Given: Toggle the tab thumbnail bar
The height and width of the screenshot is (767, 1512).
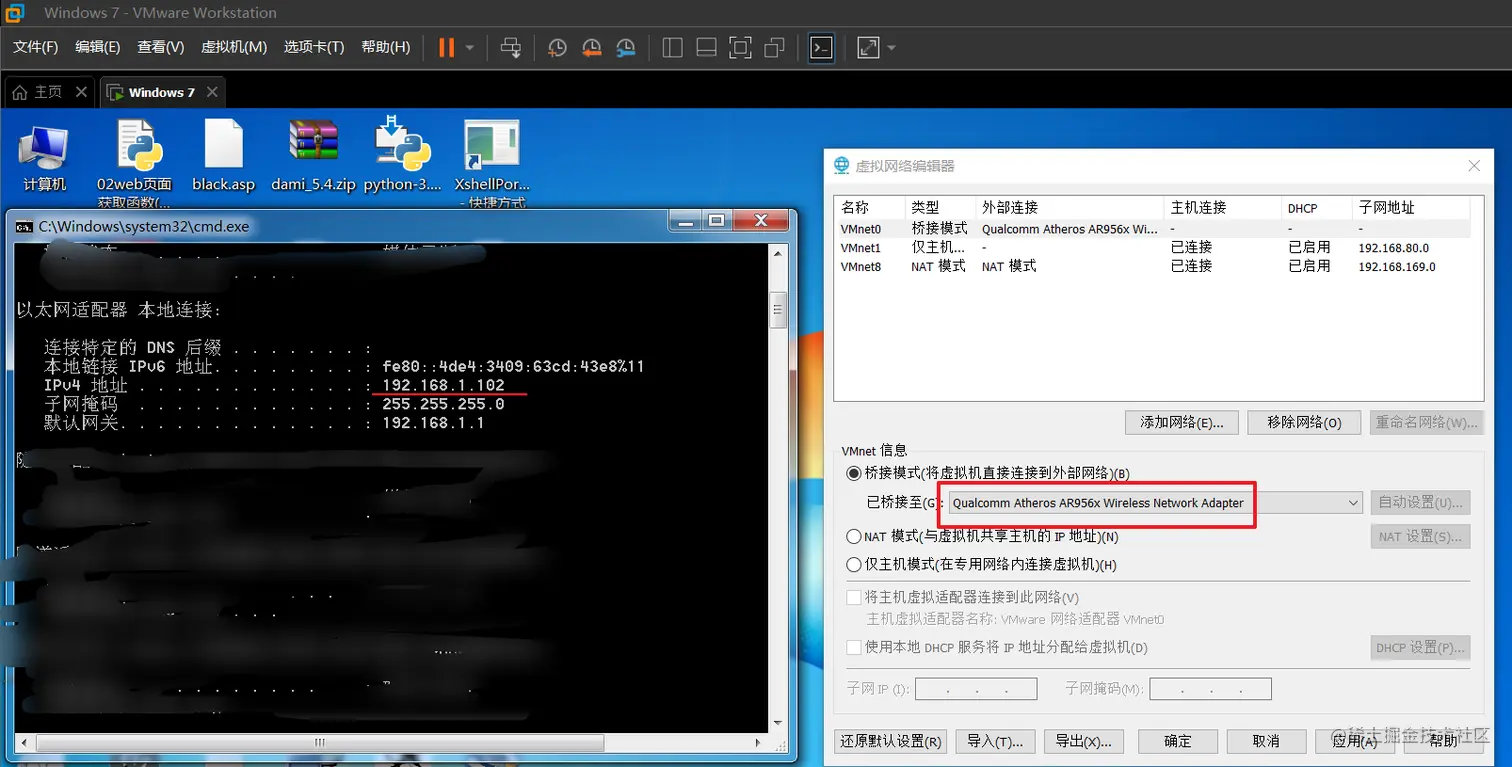Looking at the screenshot, I should click(x=706, y=47).
